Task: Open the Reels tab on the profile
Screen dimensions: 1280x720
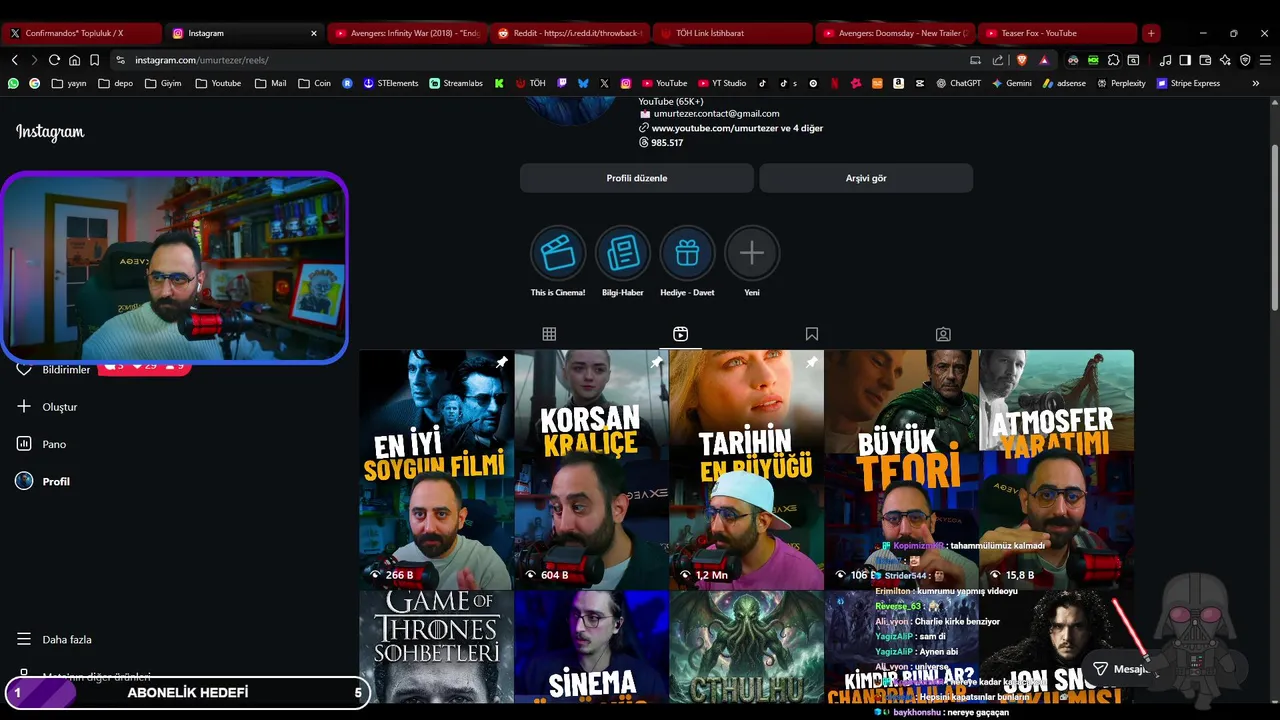Action: [680, 334]
